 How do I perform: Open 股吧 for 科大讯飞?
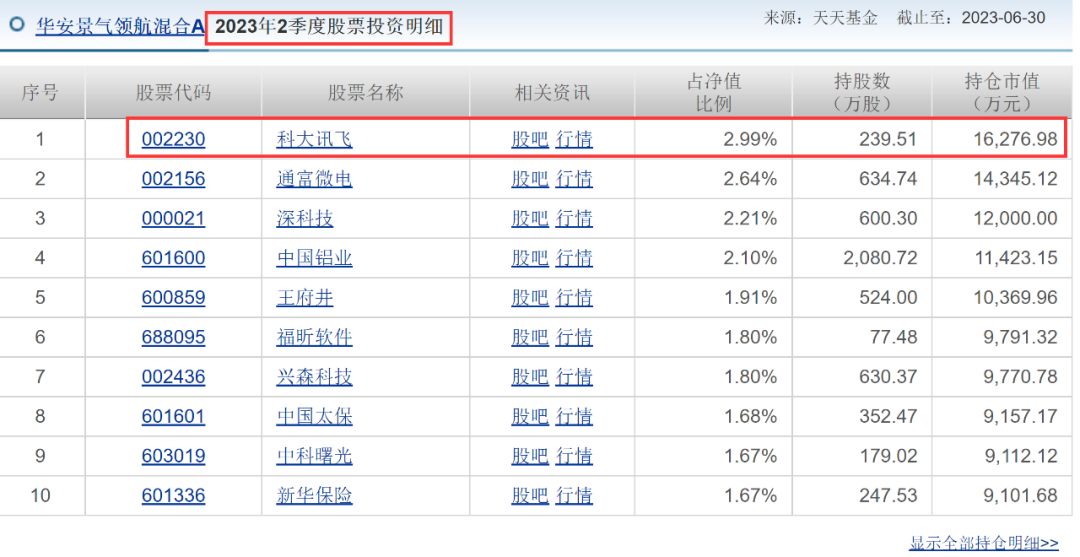point(530,140)
